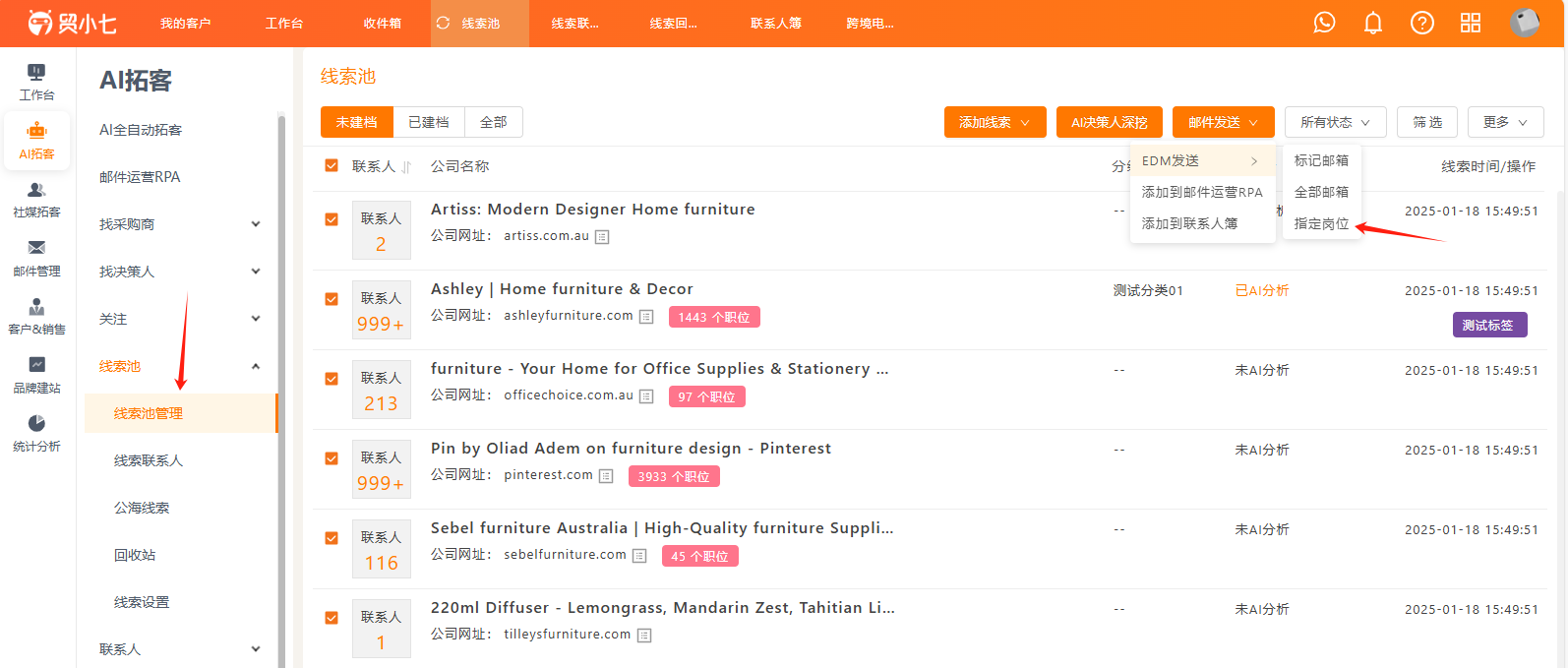
Task: Open the 1443 个职位 tag
Action: [714, 317]
